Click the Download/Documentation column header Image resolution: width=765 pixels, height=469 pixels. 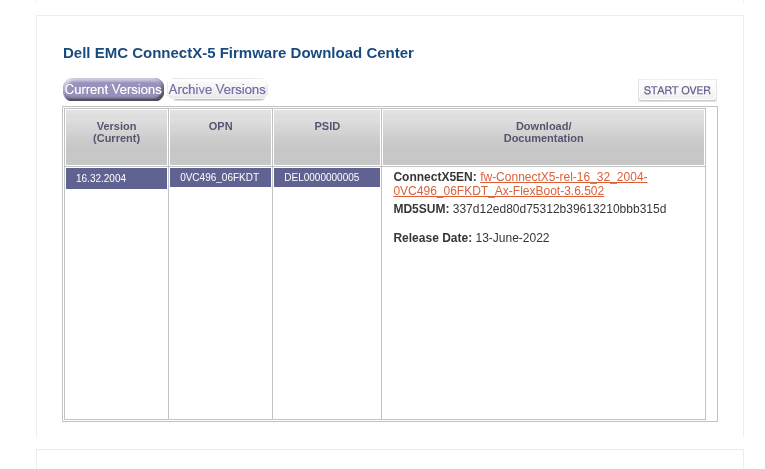click(543, 133)
